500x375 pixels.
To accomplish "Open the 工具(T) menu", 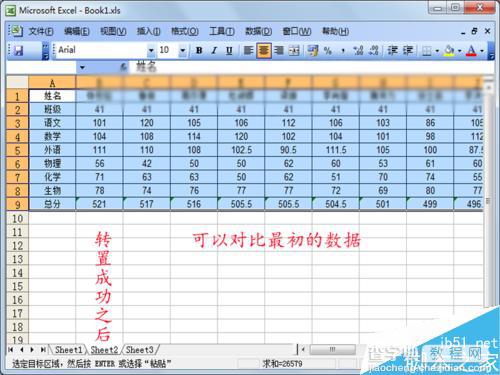I will (x=222, y=31).
